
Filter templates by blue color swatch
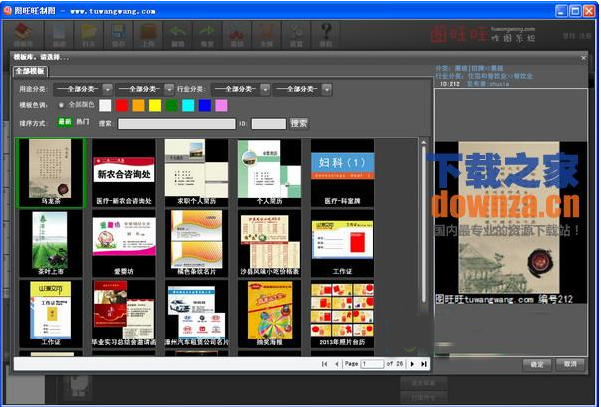205,105
